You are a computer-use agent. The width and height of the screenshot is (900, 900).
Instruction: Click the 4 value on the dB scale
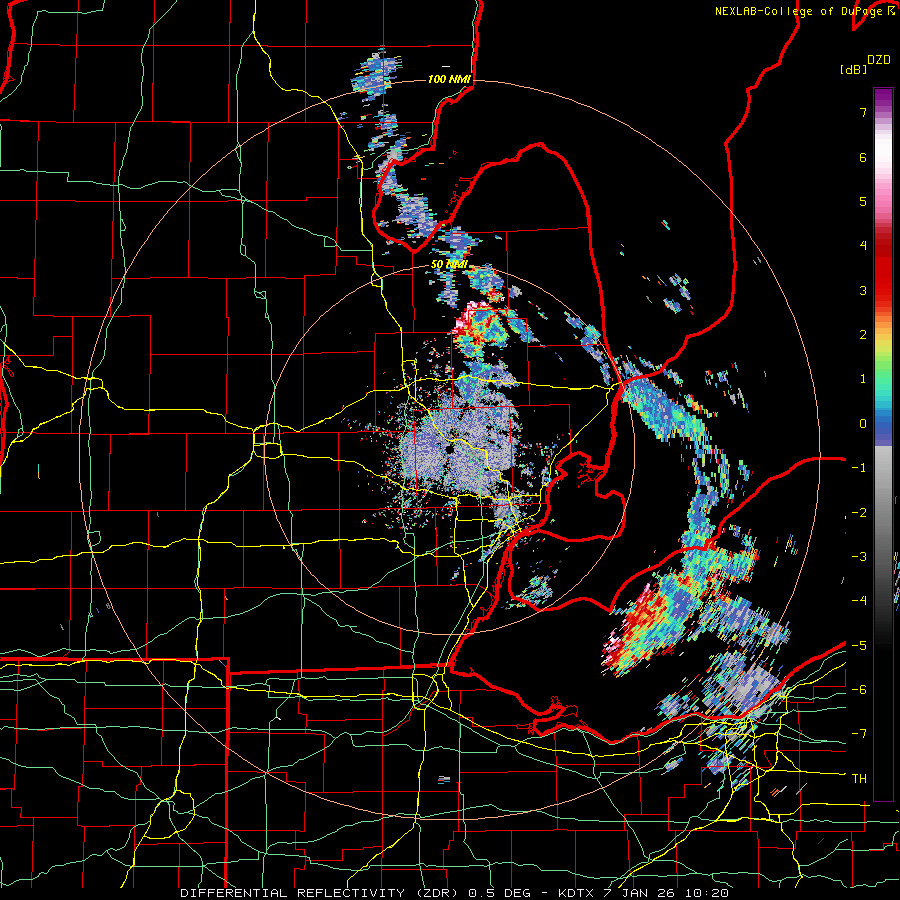click(863, 246)
